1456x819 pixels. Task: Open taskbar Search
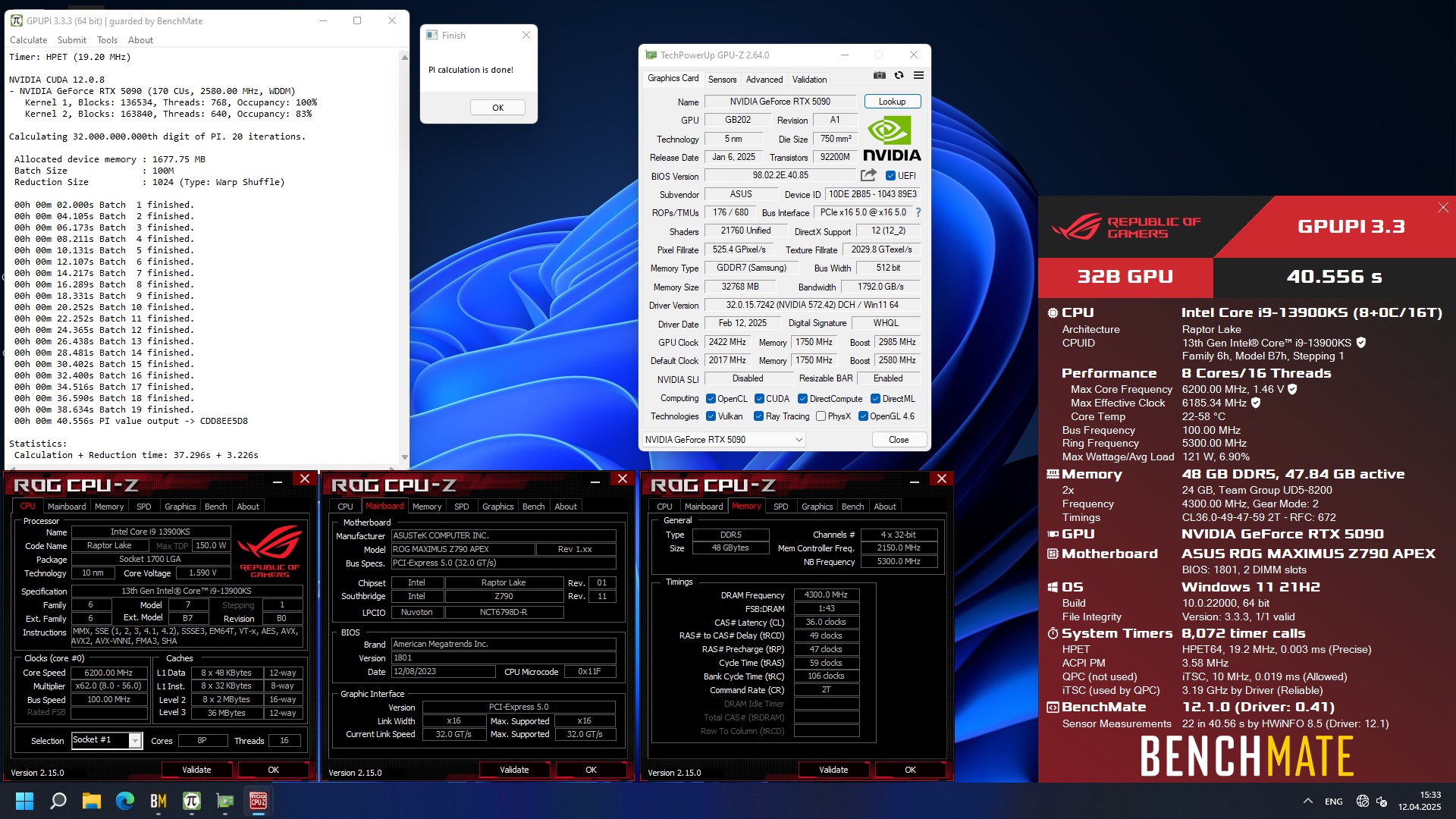pos(58,801)
